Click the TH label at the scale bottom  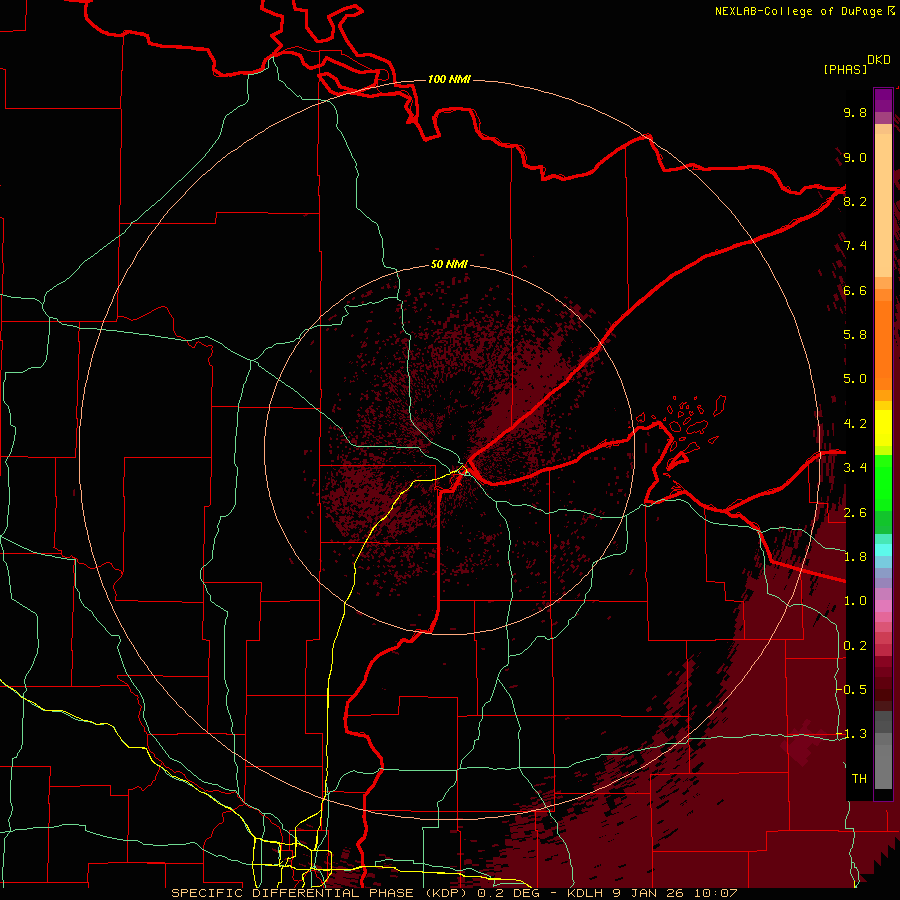click(859, 778)
